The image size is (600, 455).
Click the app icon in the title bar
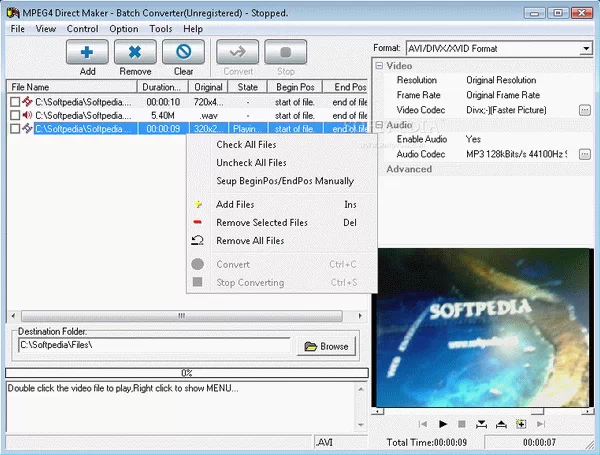13,13
